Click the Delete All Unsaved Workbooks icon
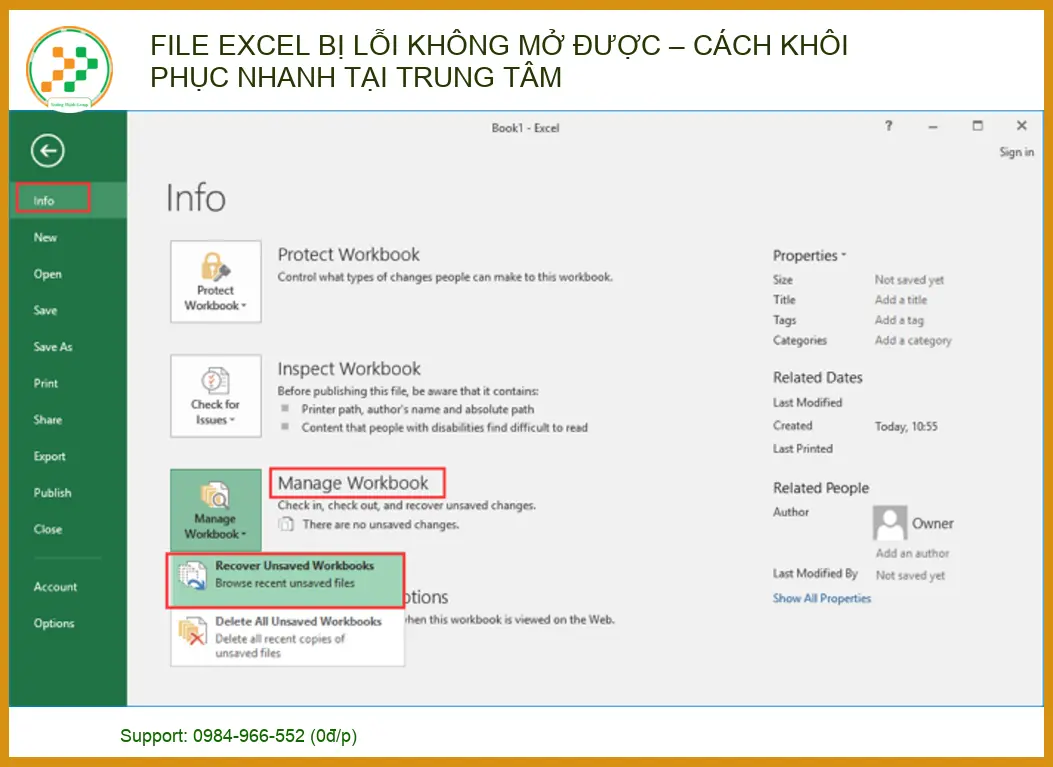This screenshot has width=1053, height=767. pos(191,632)
